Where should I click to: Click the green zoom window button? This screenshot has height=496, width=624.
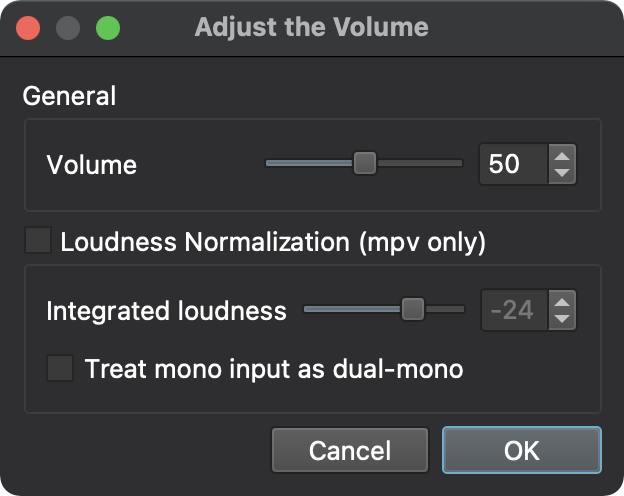click(x=107, y=27)
